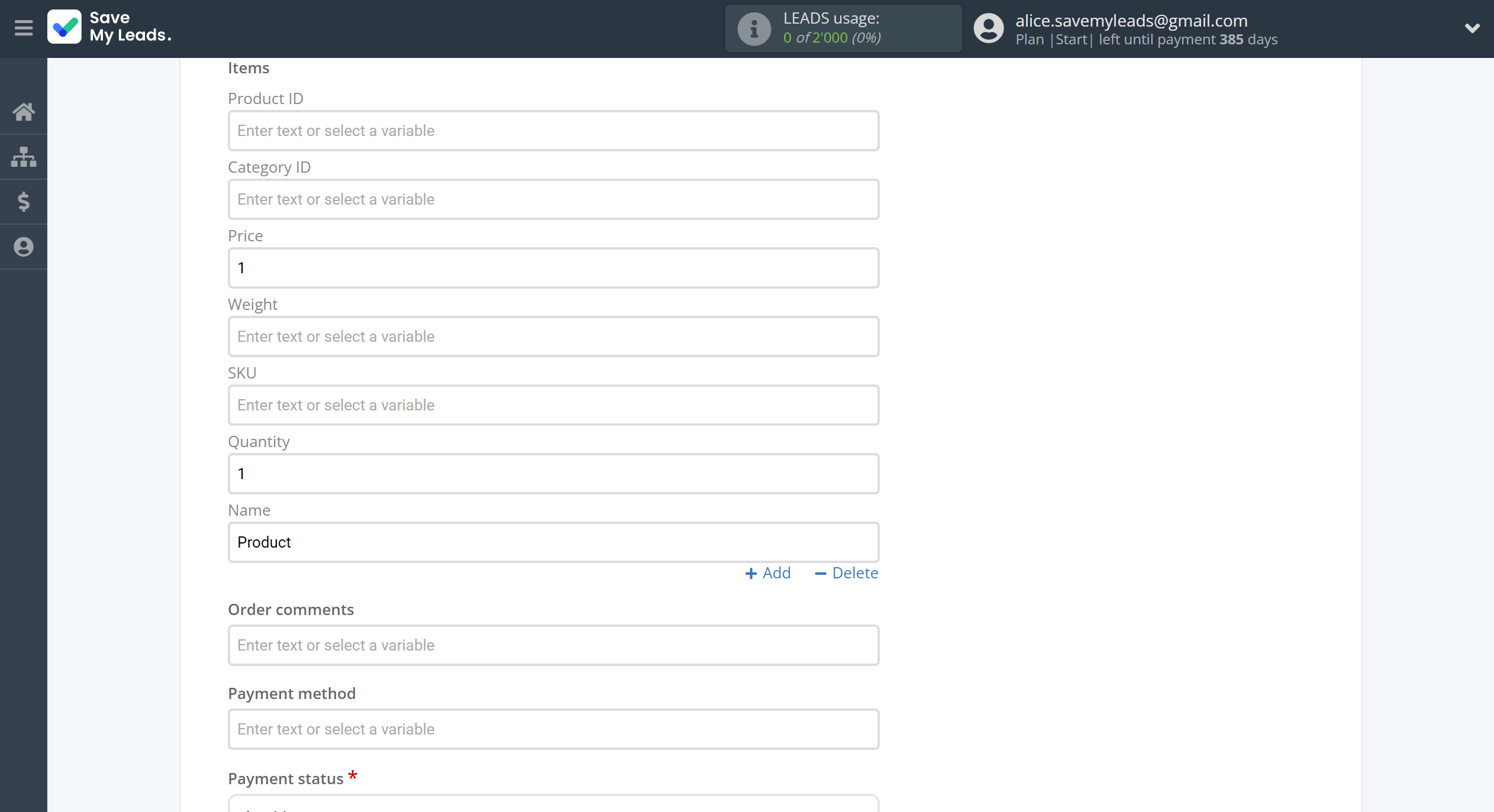
Task: Click into the Weight field
Action: point(553,337)
